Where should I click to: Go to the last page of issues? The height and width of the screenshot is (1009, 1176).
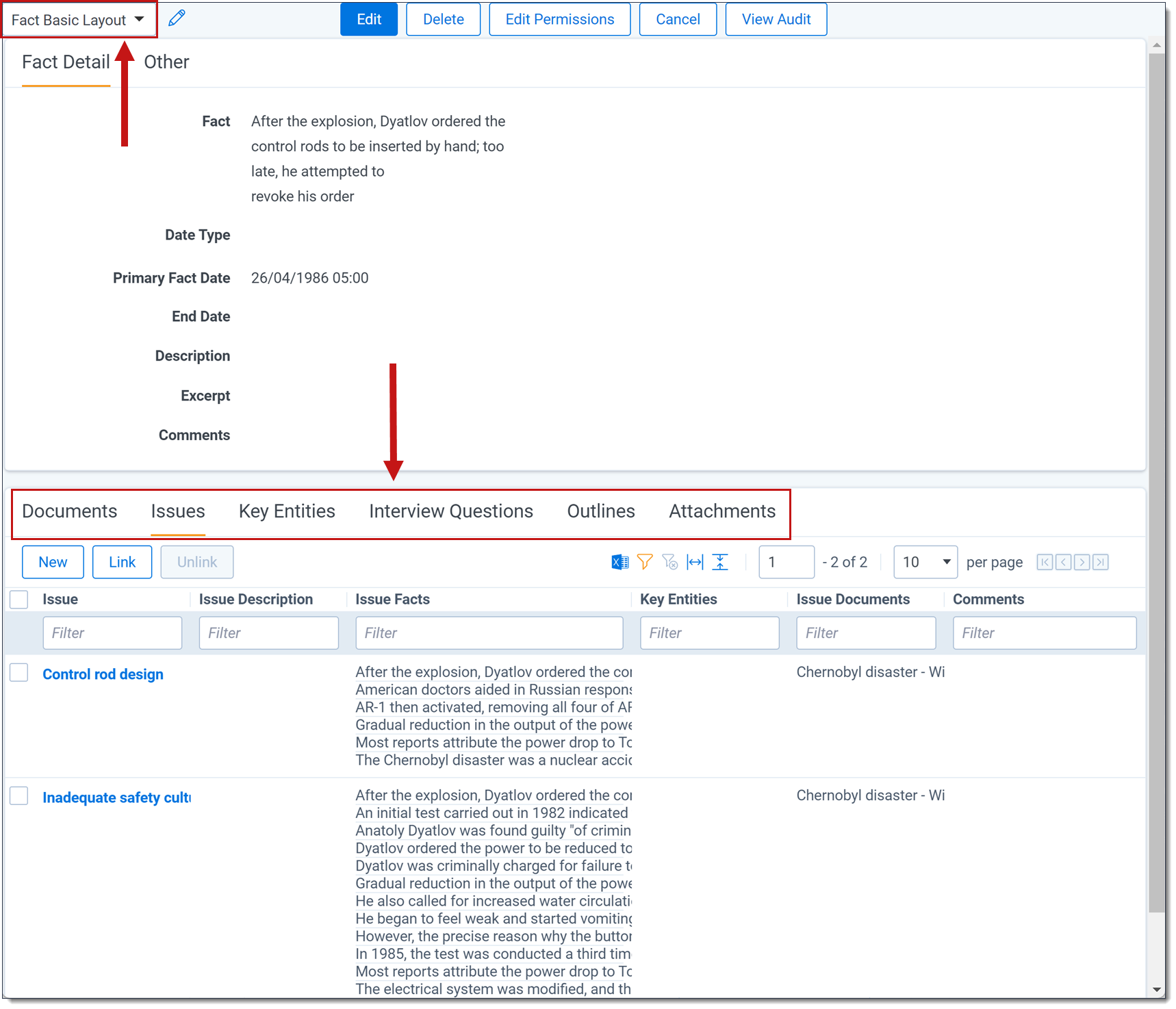(x=1100, y=561)
